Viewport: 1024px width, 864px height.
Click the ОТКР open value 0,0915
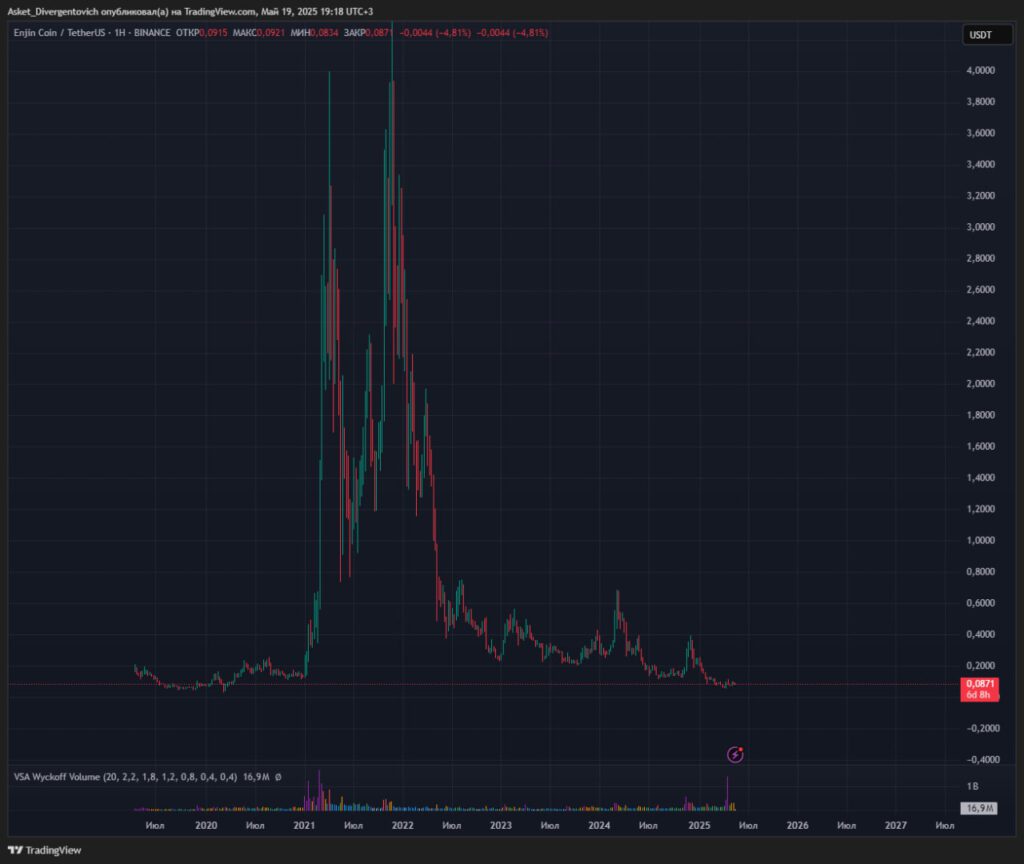[x=217, y=33]
